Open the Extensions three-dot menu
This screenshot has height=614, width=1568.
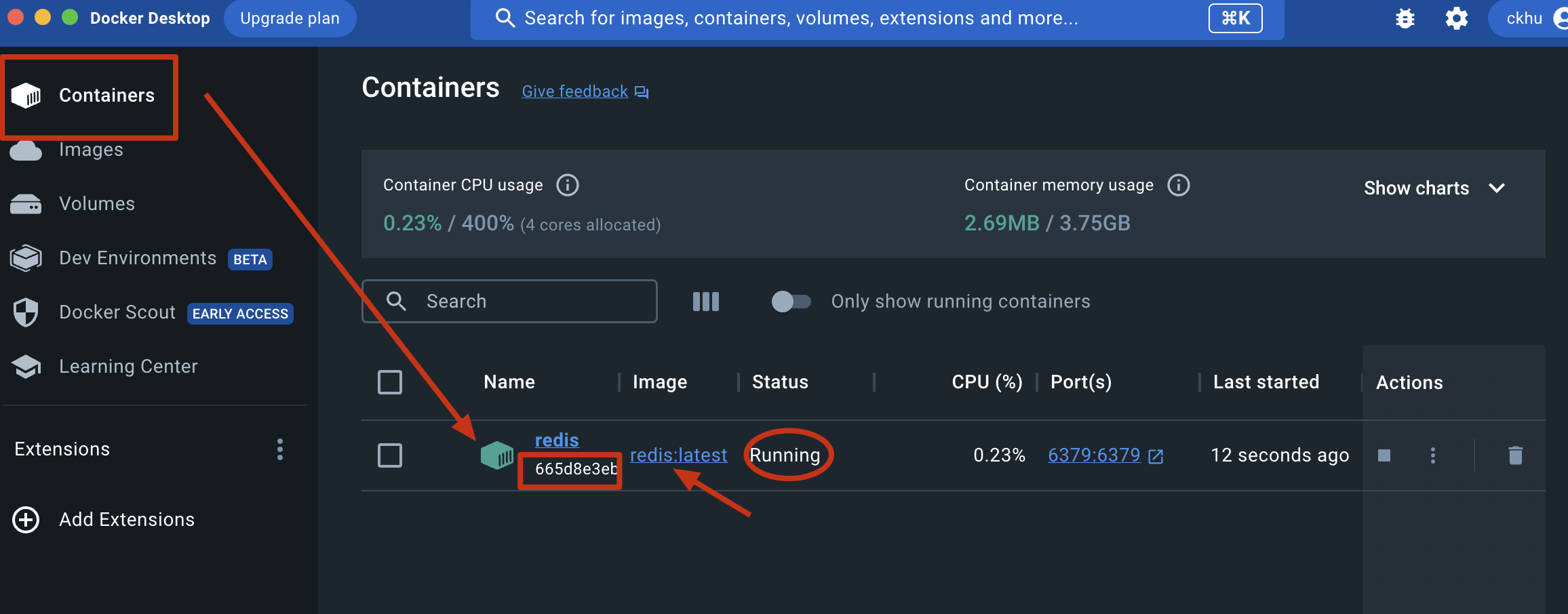[280, 449]
